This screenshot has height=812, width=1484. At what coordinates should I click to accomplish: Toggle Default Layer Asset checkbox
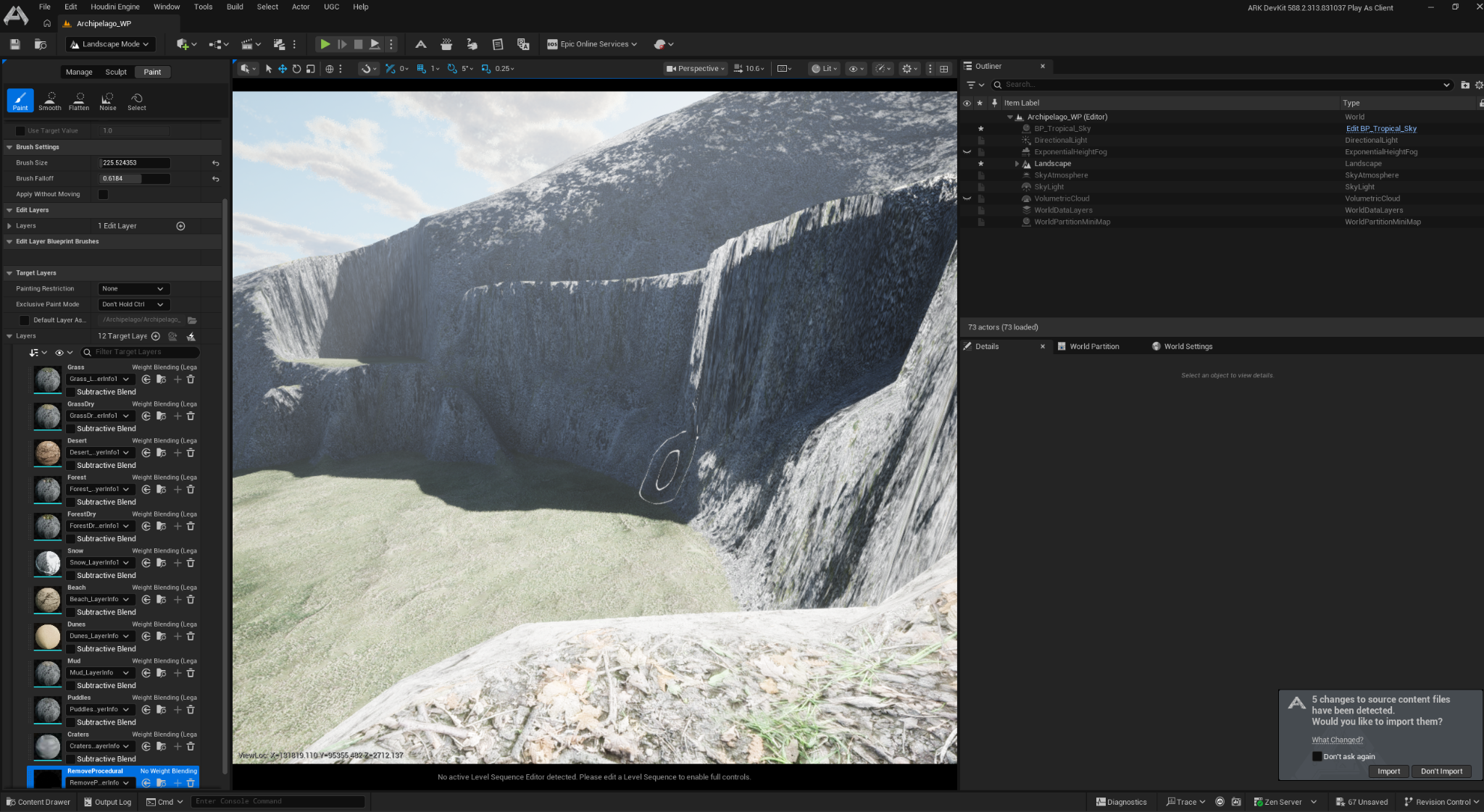tap(24, 320)
